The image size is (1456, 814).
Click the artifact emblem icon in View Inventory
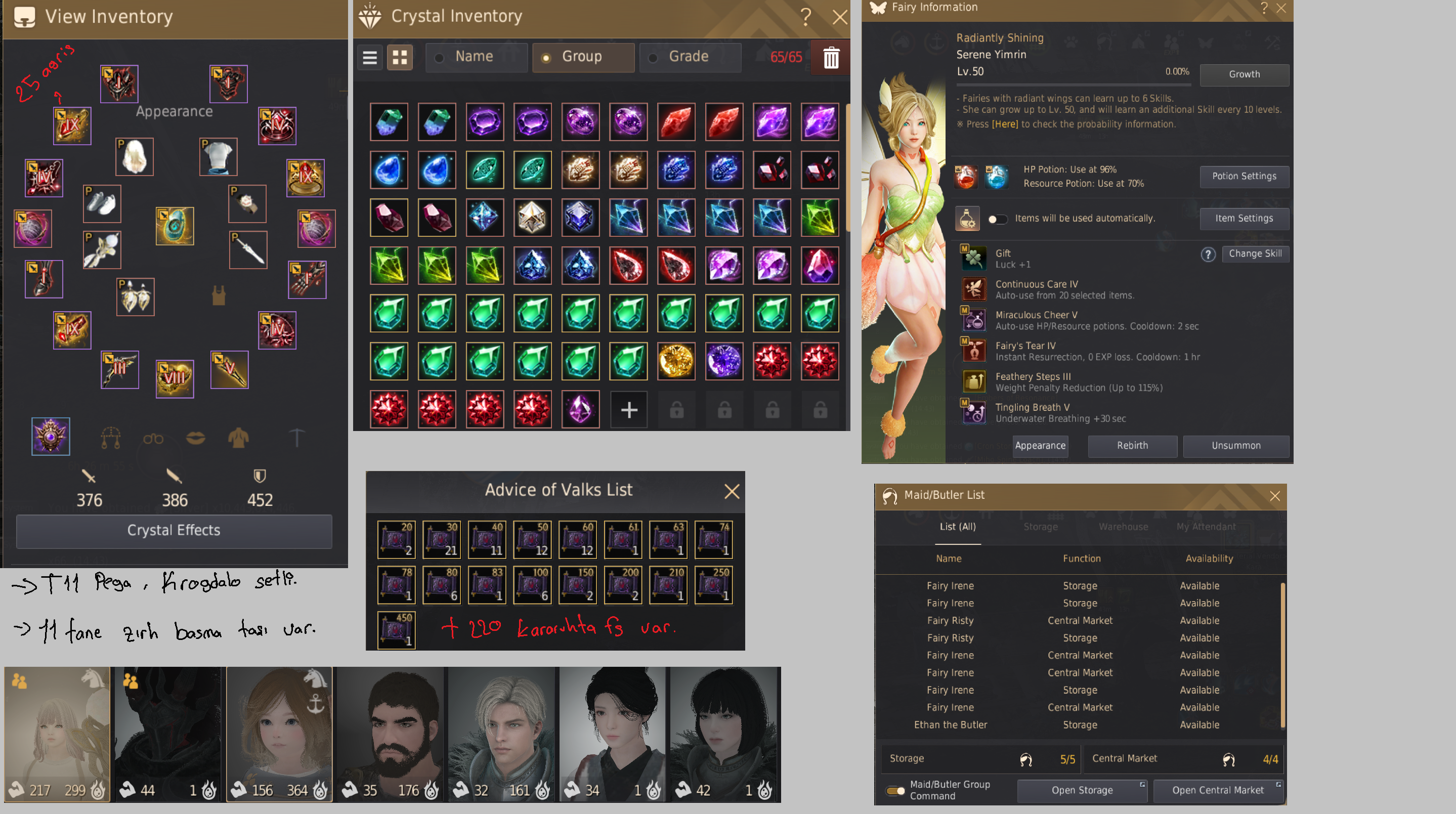click(51, 436)
